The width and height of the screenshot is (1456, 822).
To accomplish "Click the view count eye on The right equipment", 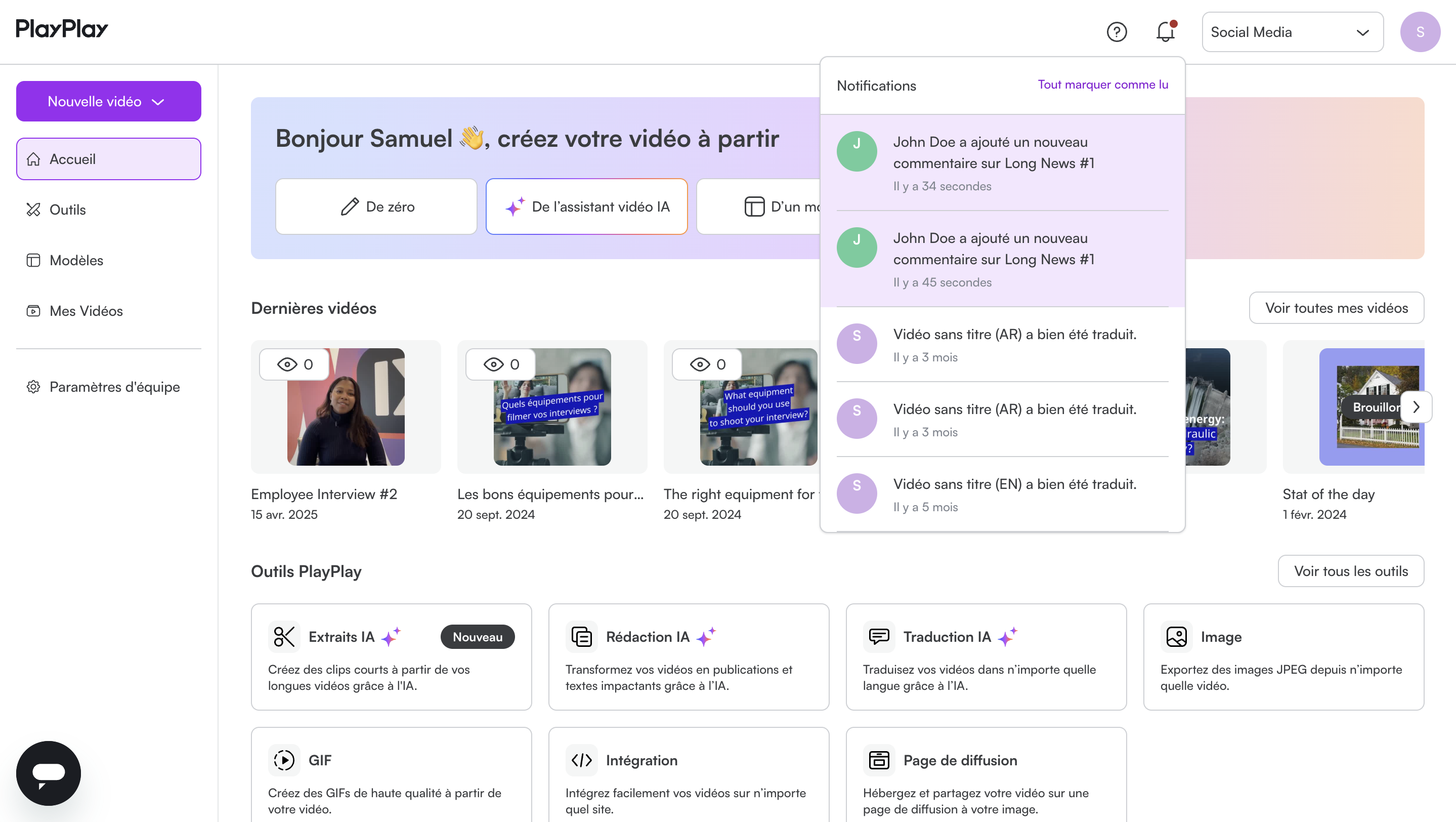I will click(700, 364).
